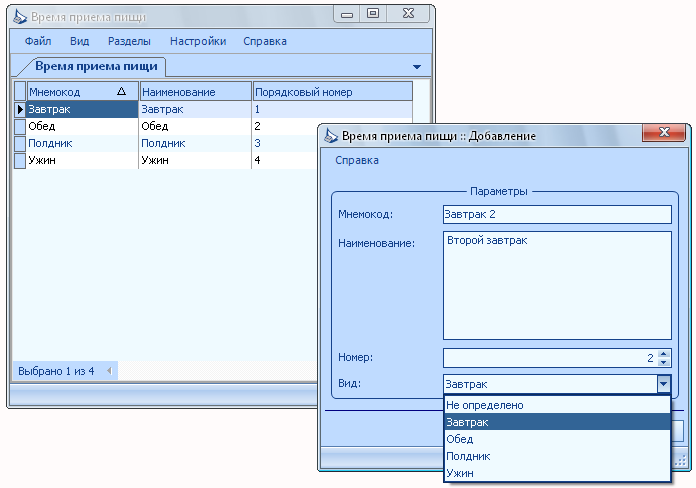The height and width of the screenshot is (488, 696).
Task: Decrease Номер with spinner down arrow
Action: (664, 362)
